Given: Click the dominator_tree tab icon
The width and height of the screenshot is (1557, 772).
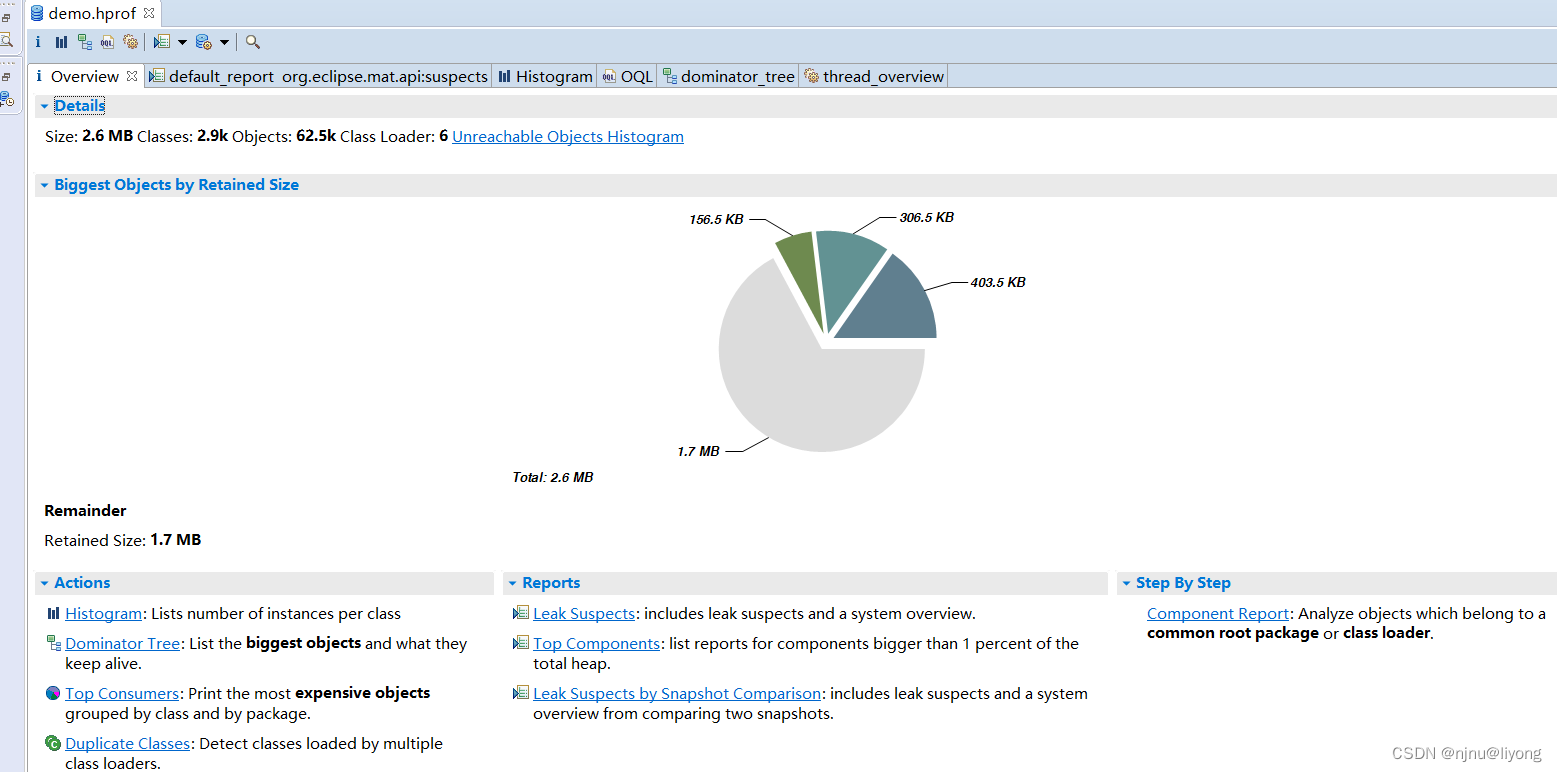Looking at the screenshot, I should (x=670, y=76).
